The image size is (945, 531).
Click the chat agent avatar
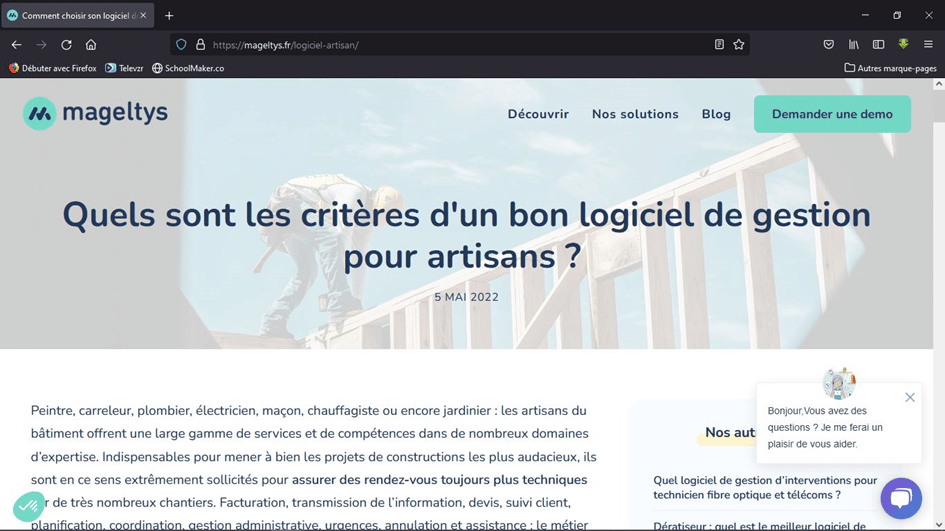(x=839, y=383)
